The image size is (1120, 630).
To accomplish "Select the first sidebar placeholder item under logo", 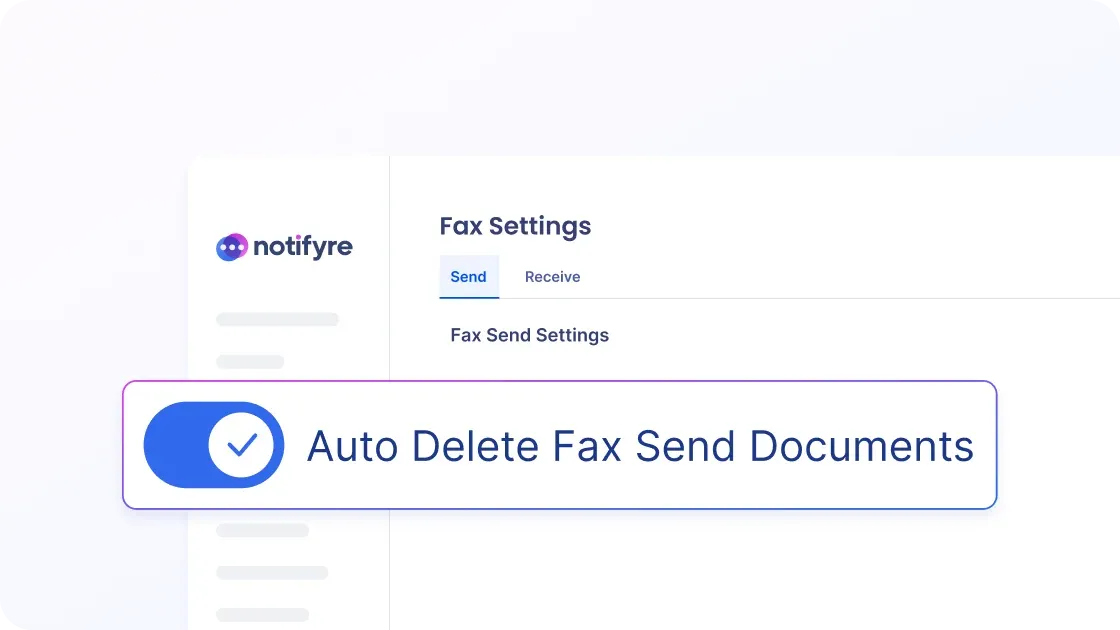I will 277,320.
